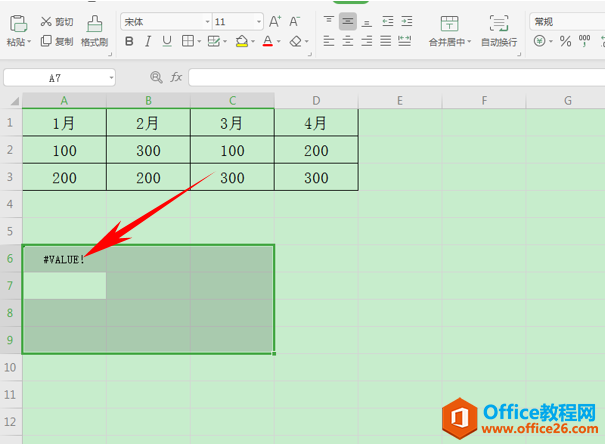Screen dimensions: 605x446
Task: Click the Cut (剪切) scissors icon
Action: pos(46,21)
